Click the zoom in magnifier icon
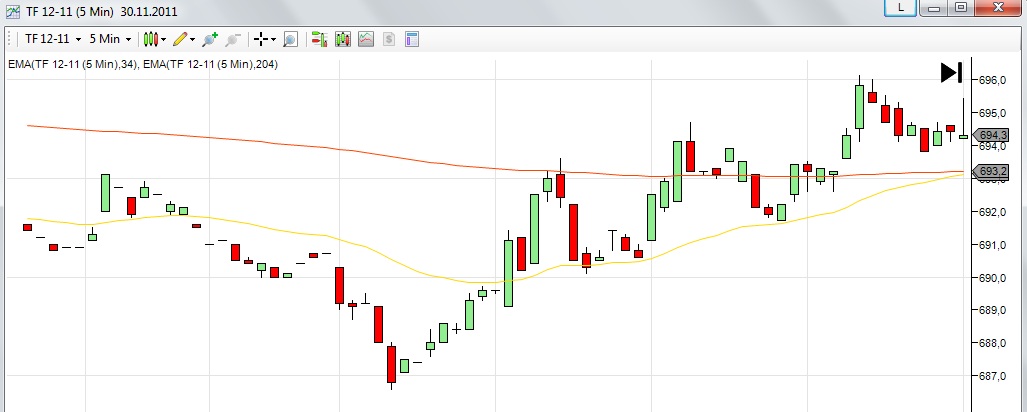Image resolution: width=1027 pixels, height=412 pixels. (210, 39)
